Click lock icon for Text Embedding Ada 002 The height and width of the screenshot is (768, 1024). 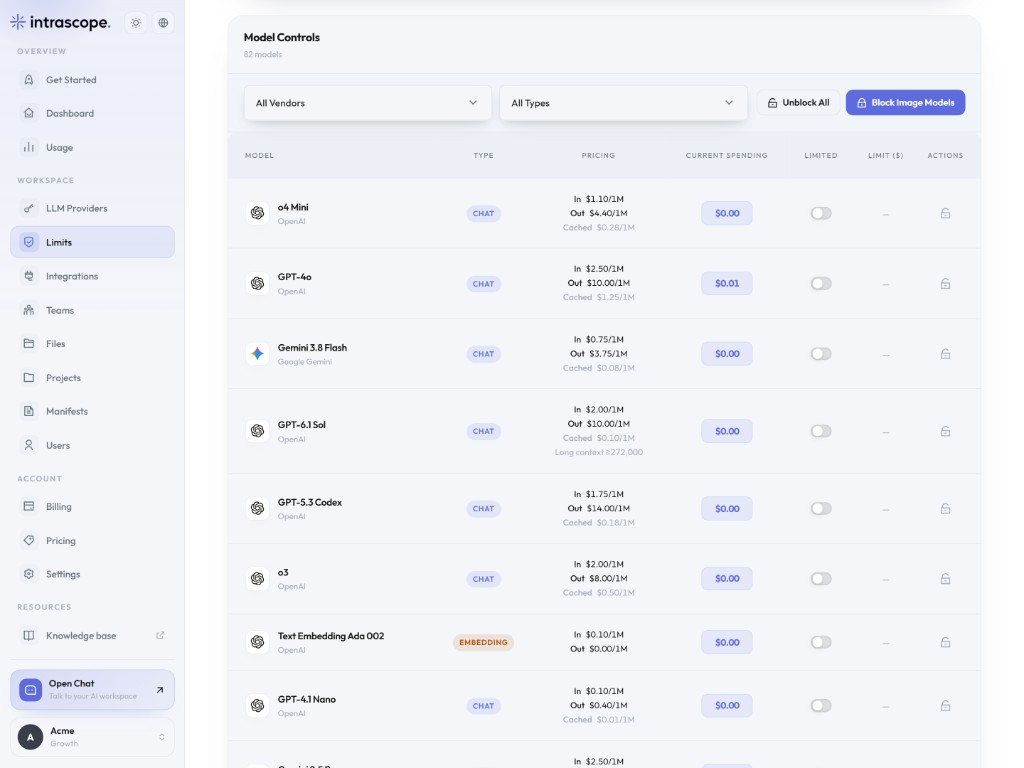(945, 643)
